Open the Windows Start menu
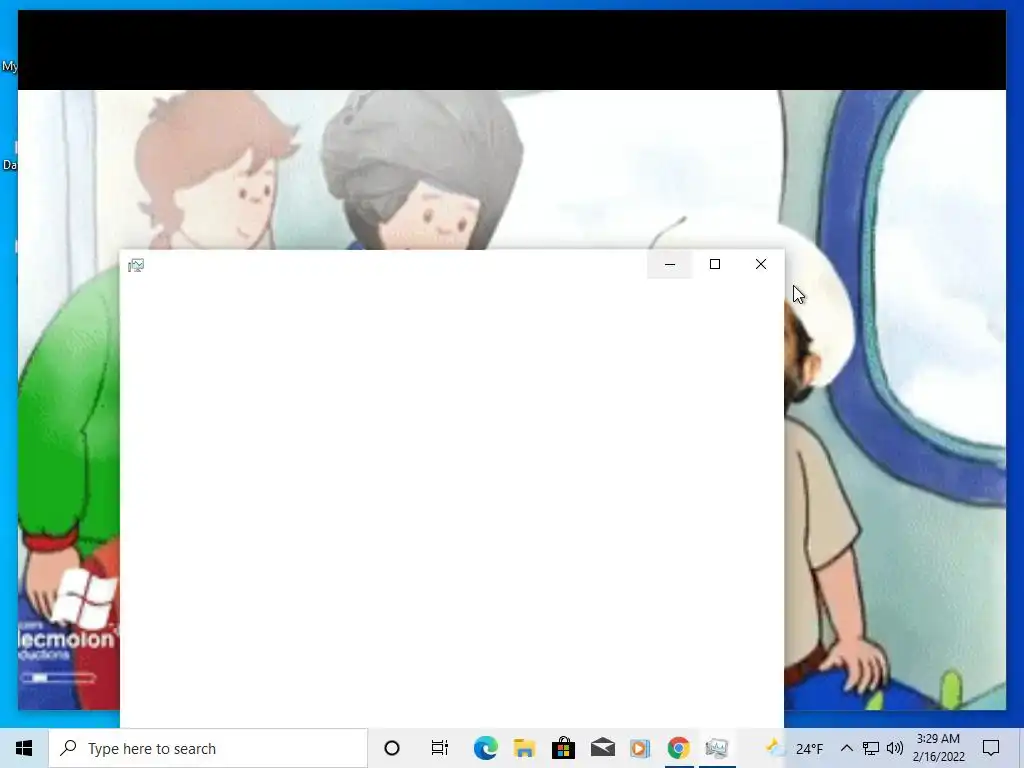Image resolution: width=1024 pixels, height=768 pixels. (24, 748)
